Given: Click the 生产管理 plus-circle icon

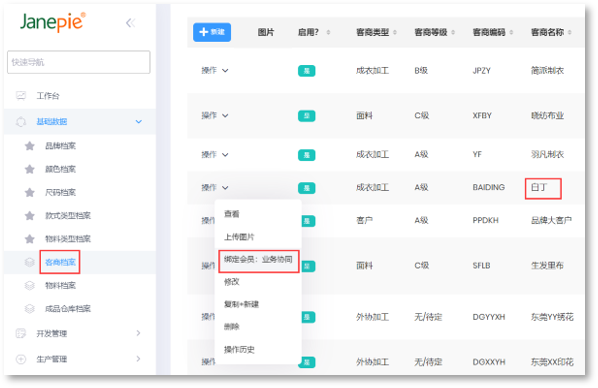Looking at the screenshot, I should [21, 359].
